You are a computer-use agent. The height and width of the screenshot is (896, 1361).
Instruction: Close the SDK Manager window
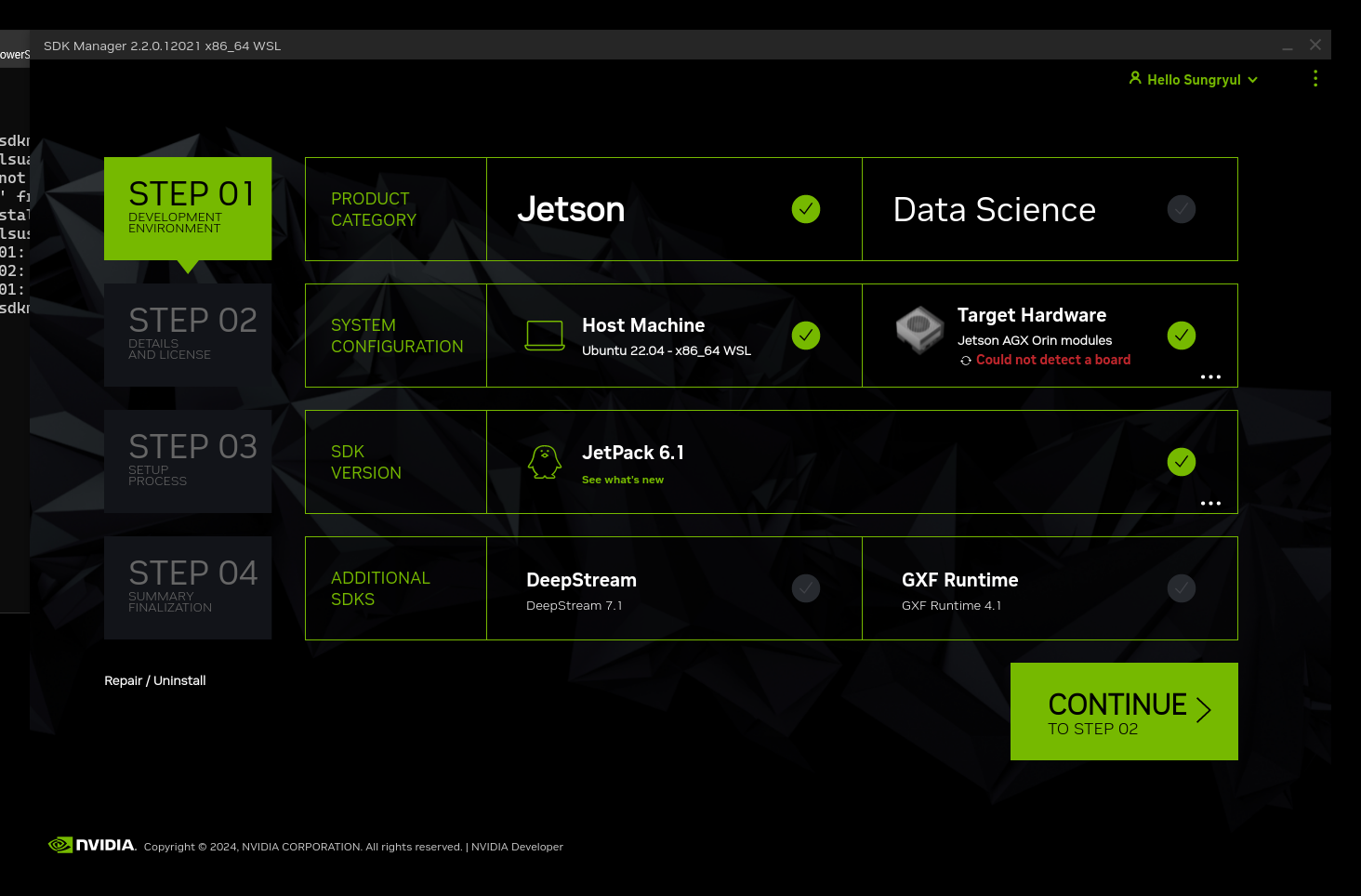(1315, 45)
